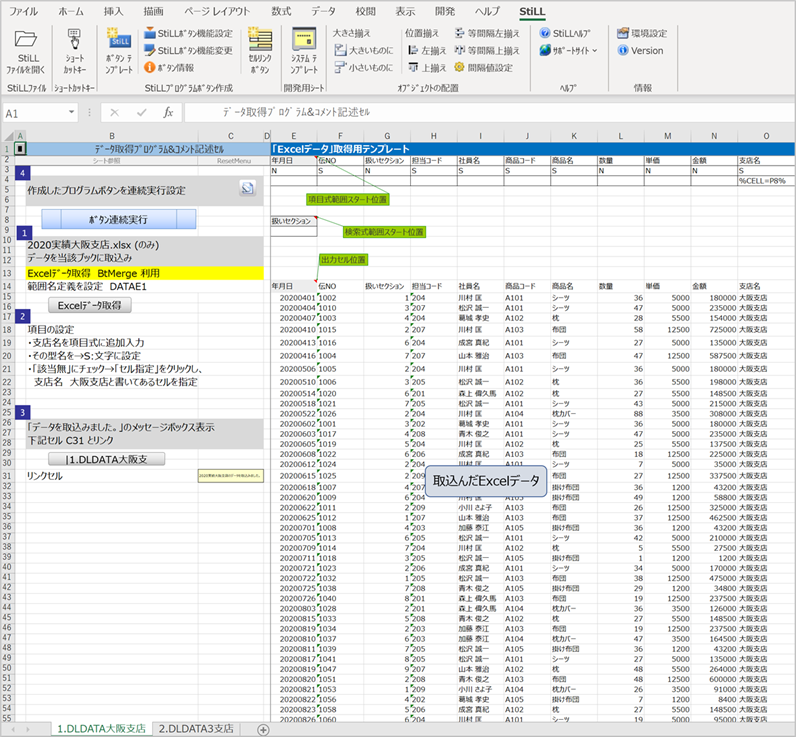Click the Excelデータ取得 button

[x=90, y=306]
